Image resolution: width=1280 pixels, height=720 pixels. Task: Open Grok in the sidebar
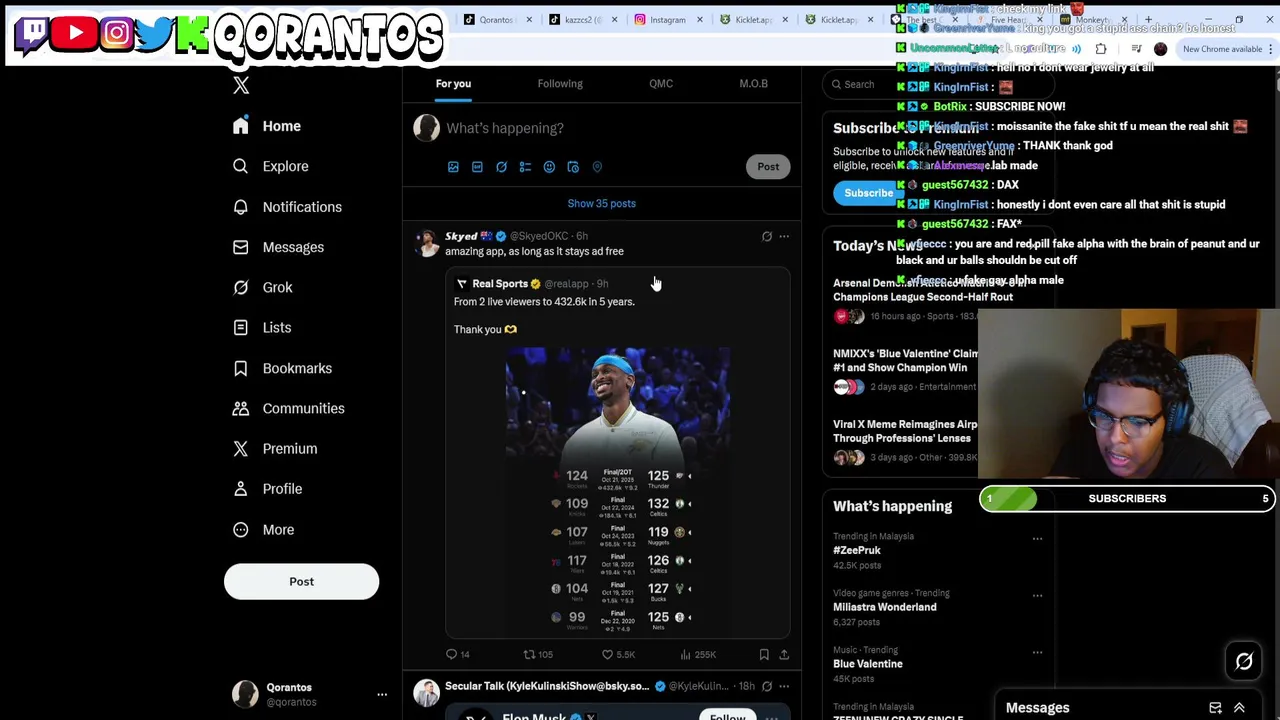coord(264,287)
